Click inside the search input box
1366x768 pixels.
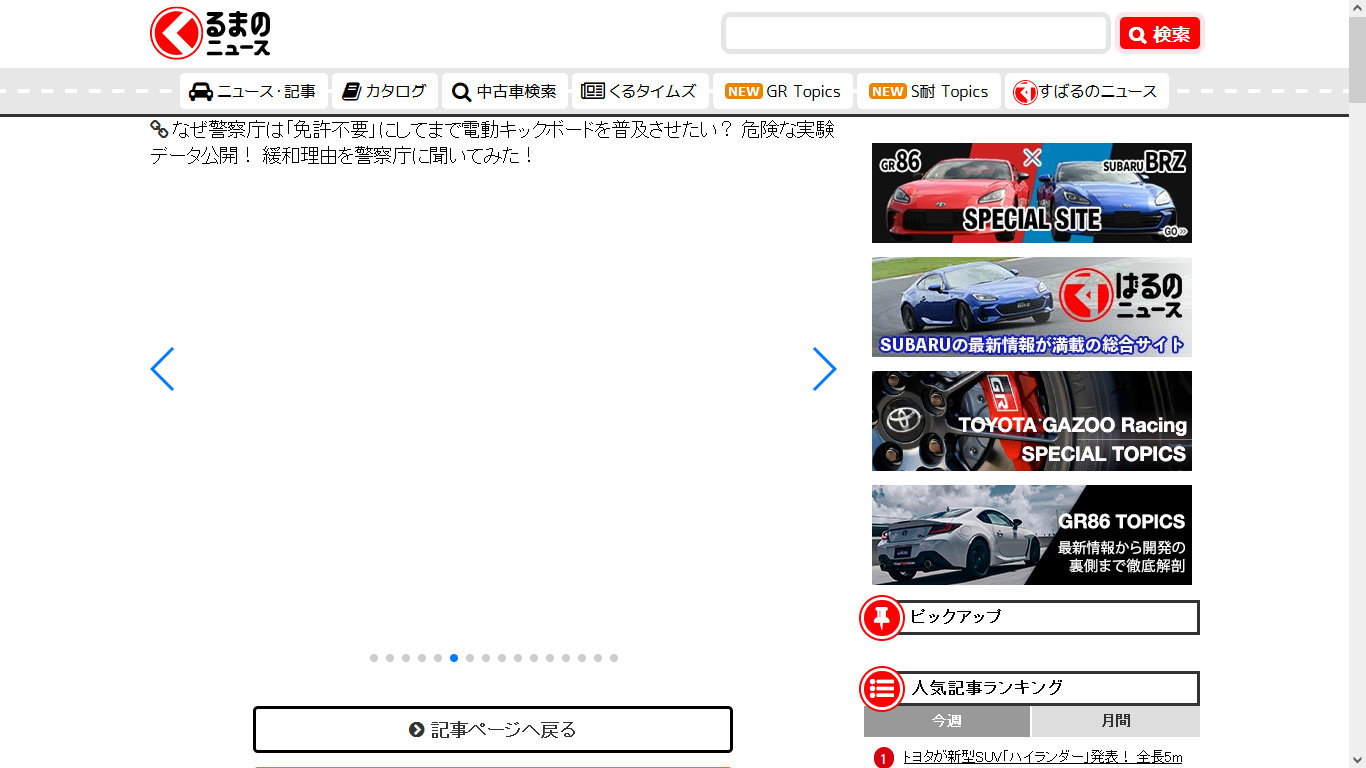(915, 33)
